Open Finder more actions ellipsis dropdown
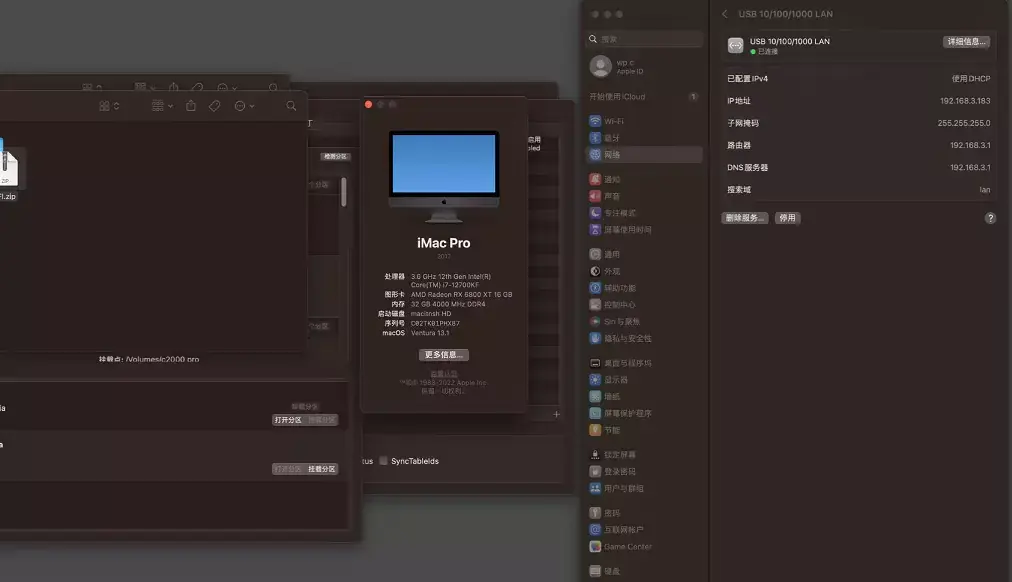This screenshot has height=582, width=1012. [244, 106]
